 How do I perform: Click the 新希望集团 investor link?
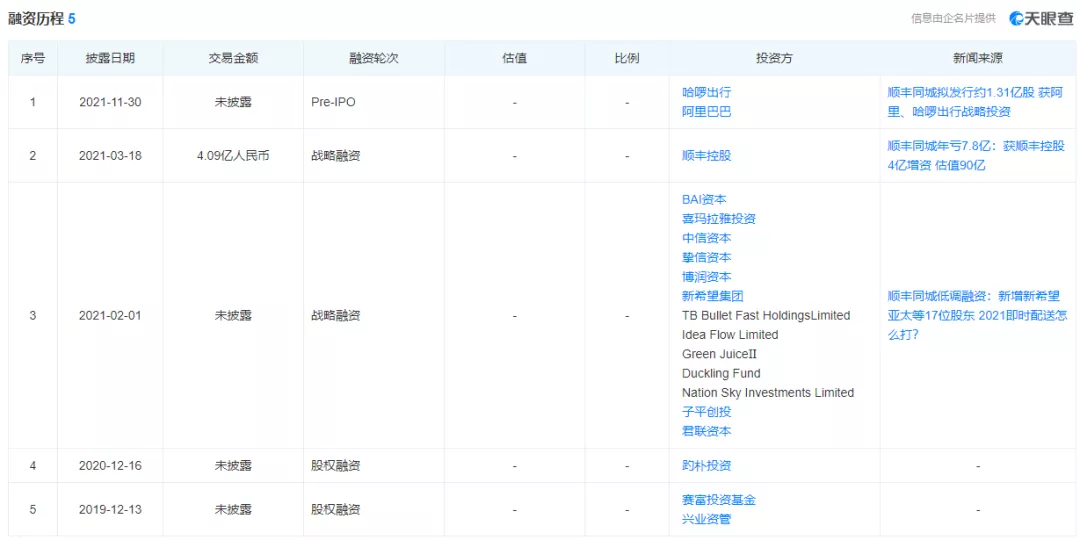[x=712, y=296]
